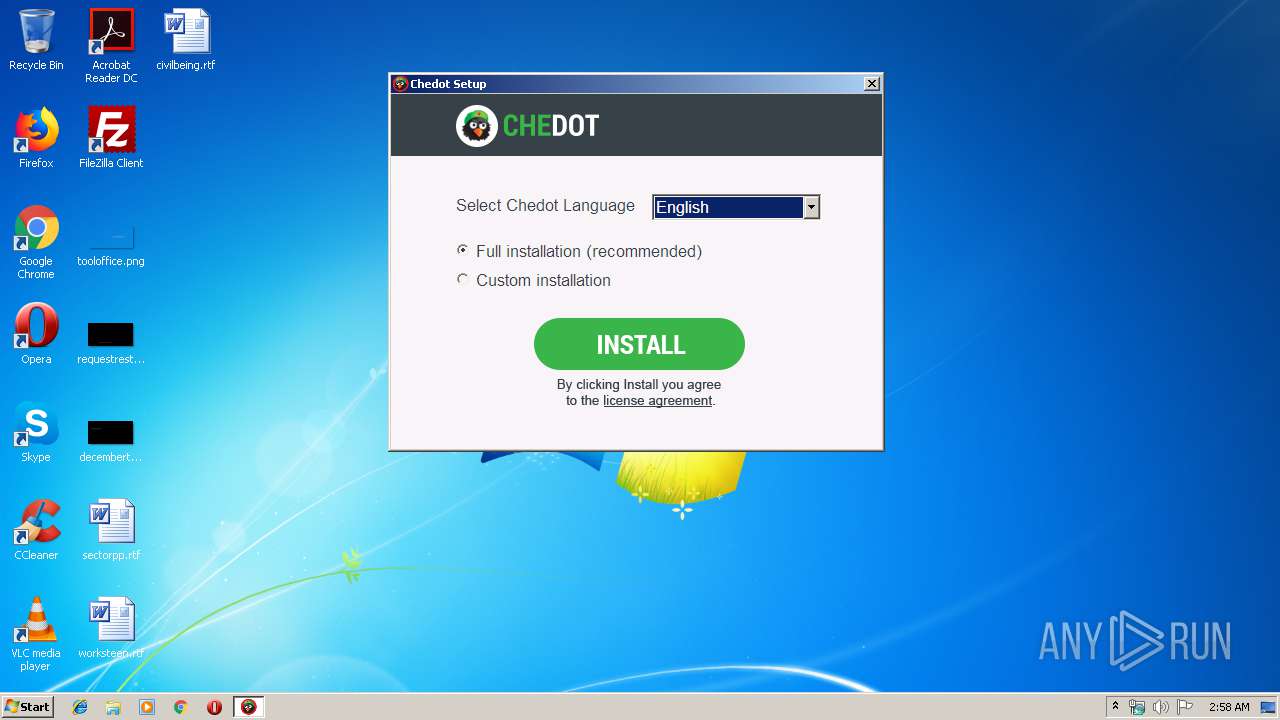
Task: Open the Opera desktop shortcut
Action: [36, 334]
